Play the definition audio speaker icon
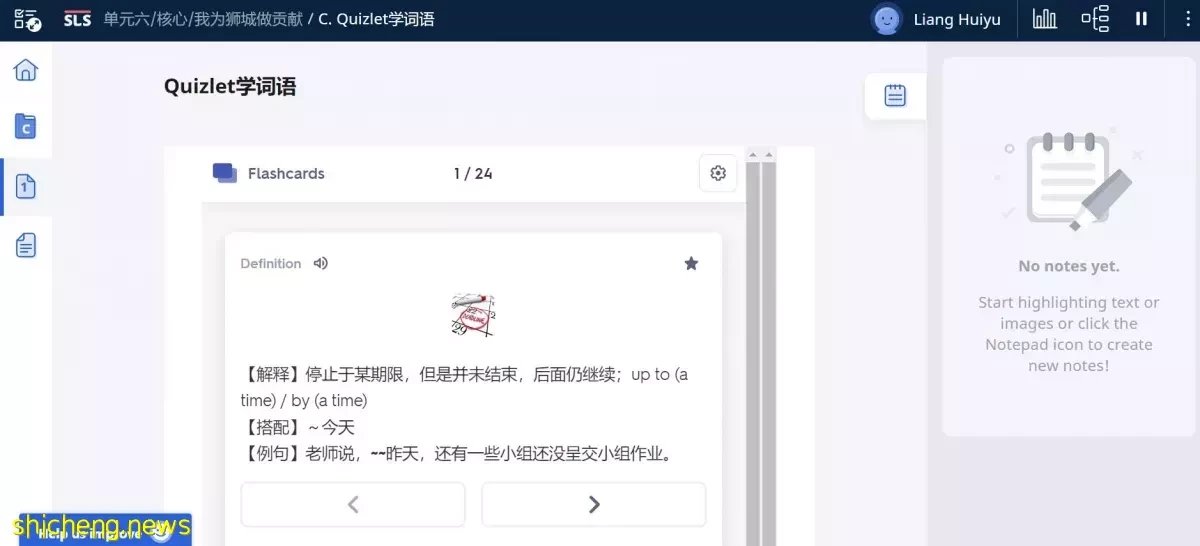Screen dimensions: 1200x546 coord(320,263)
